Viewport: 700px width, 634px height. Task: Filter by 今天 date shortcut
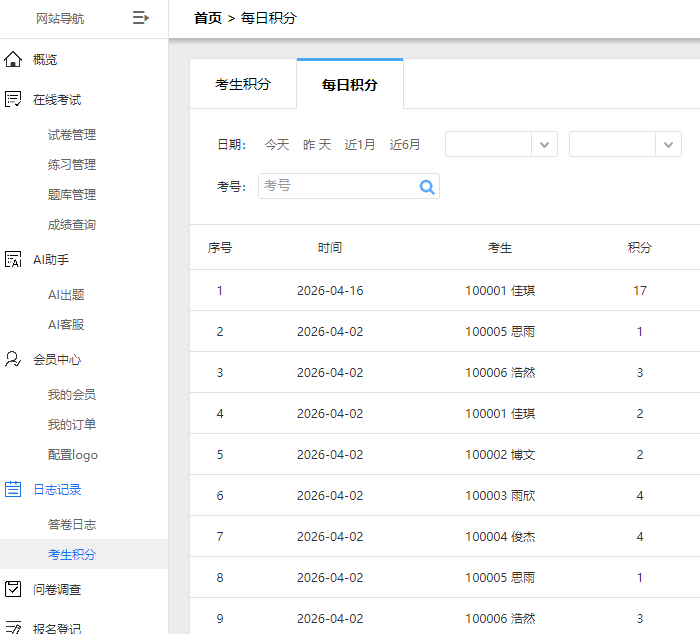pyautogui.click(x=277, y=144)
